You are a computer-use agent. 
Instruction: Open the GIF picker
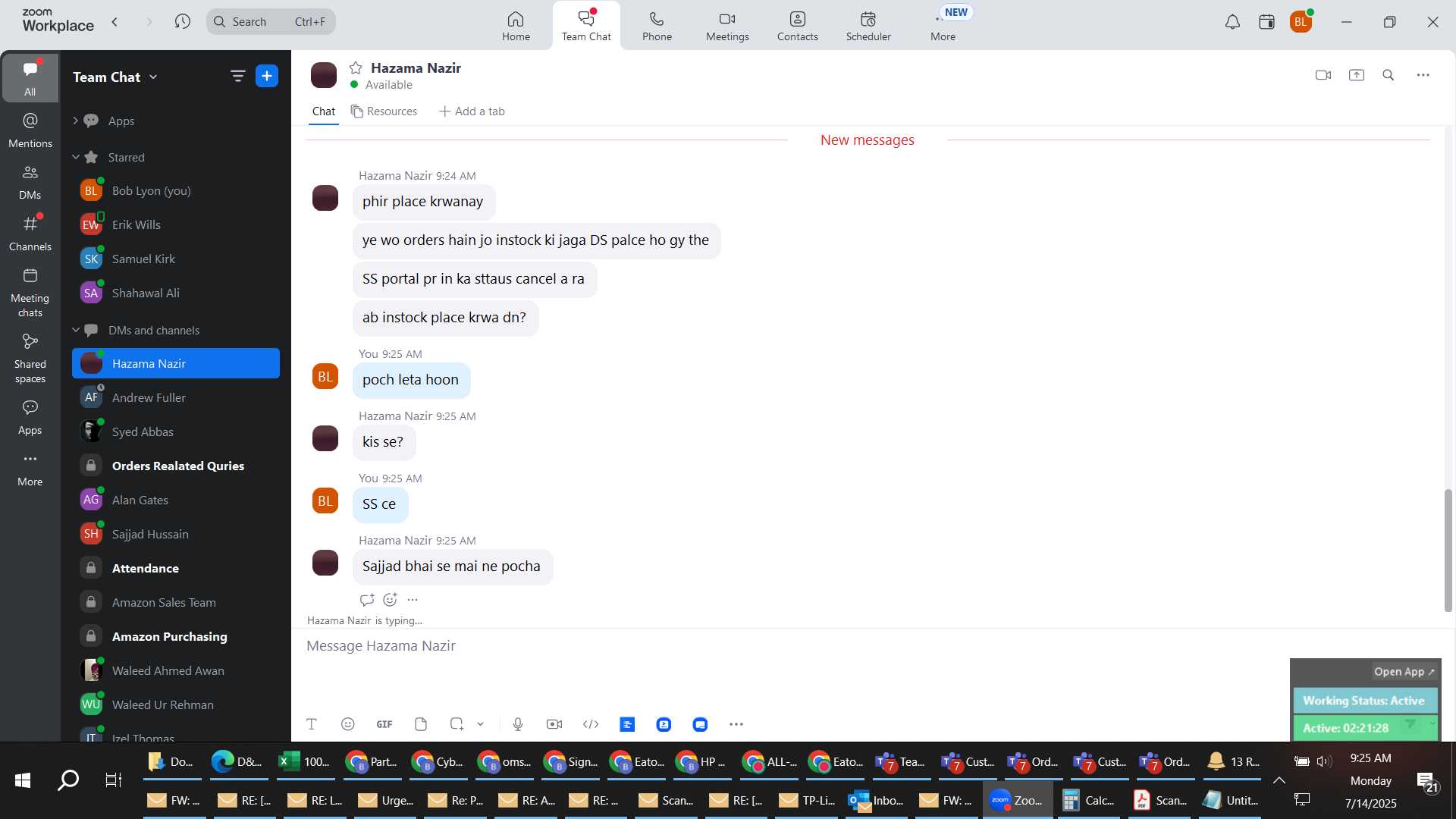tap(384, 724)
